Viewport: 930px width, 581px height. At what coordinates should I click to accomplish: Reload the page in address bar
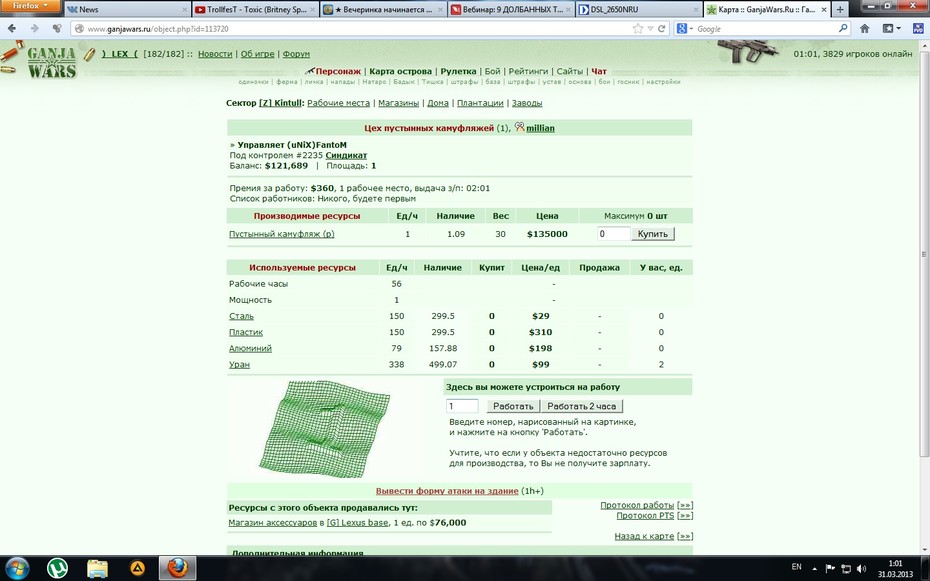pyautogui.click(x=661, y=28)
